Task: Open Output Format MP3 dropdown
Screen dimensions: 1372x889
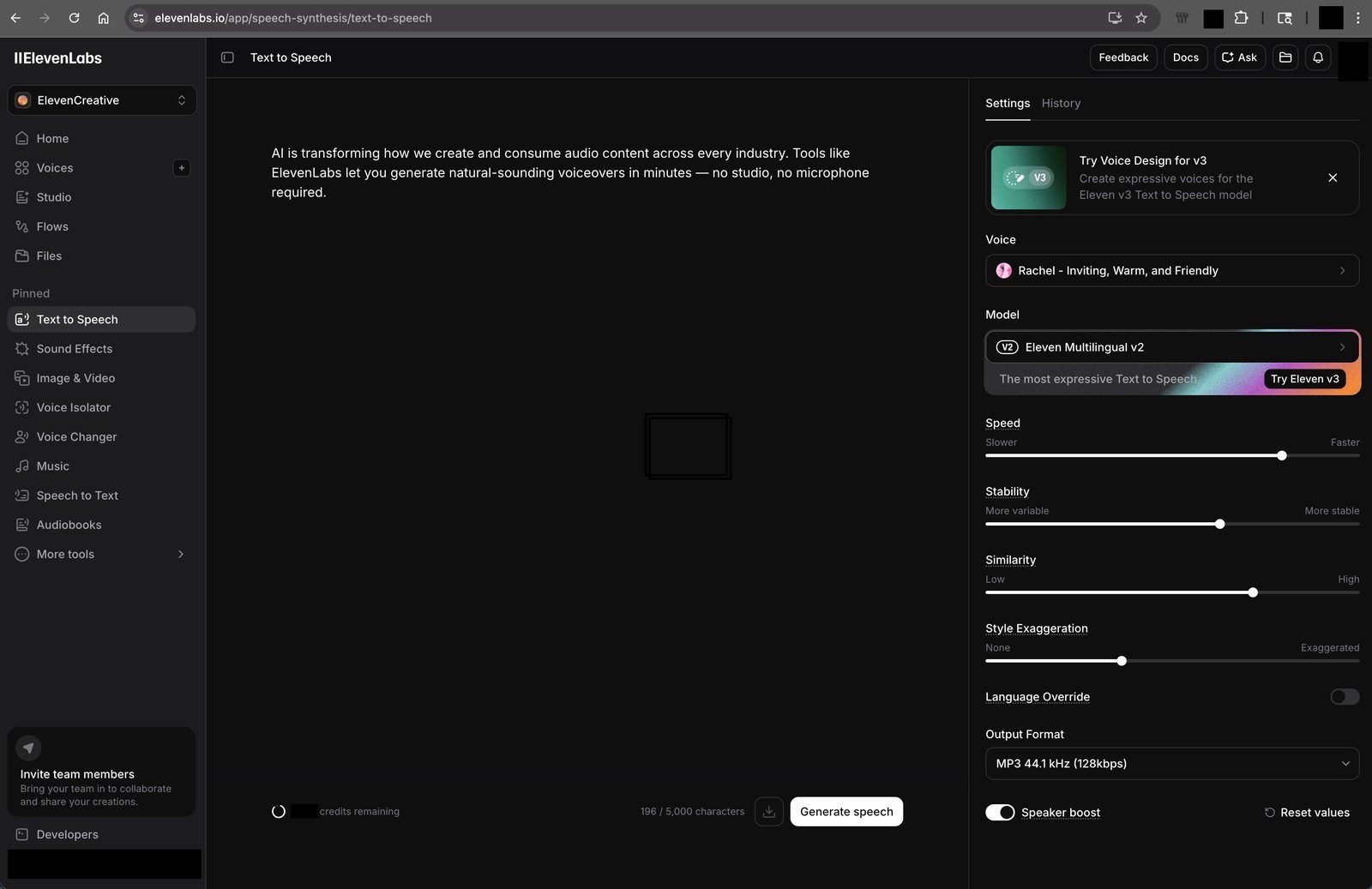Action: 1172,764
